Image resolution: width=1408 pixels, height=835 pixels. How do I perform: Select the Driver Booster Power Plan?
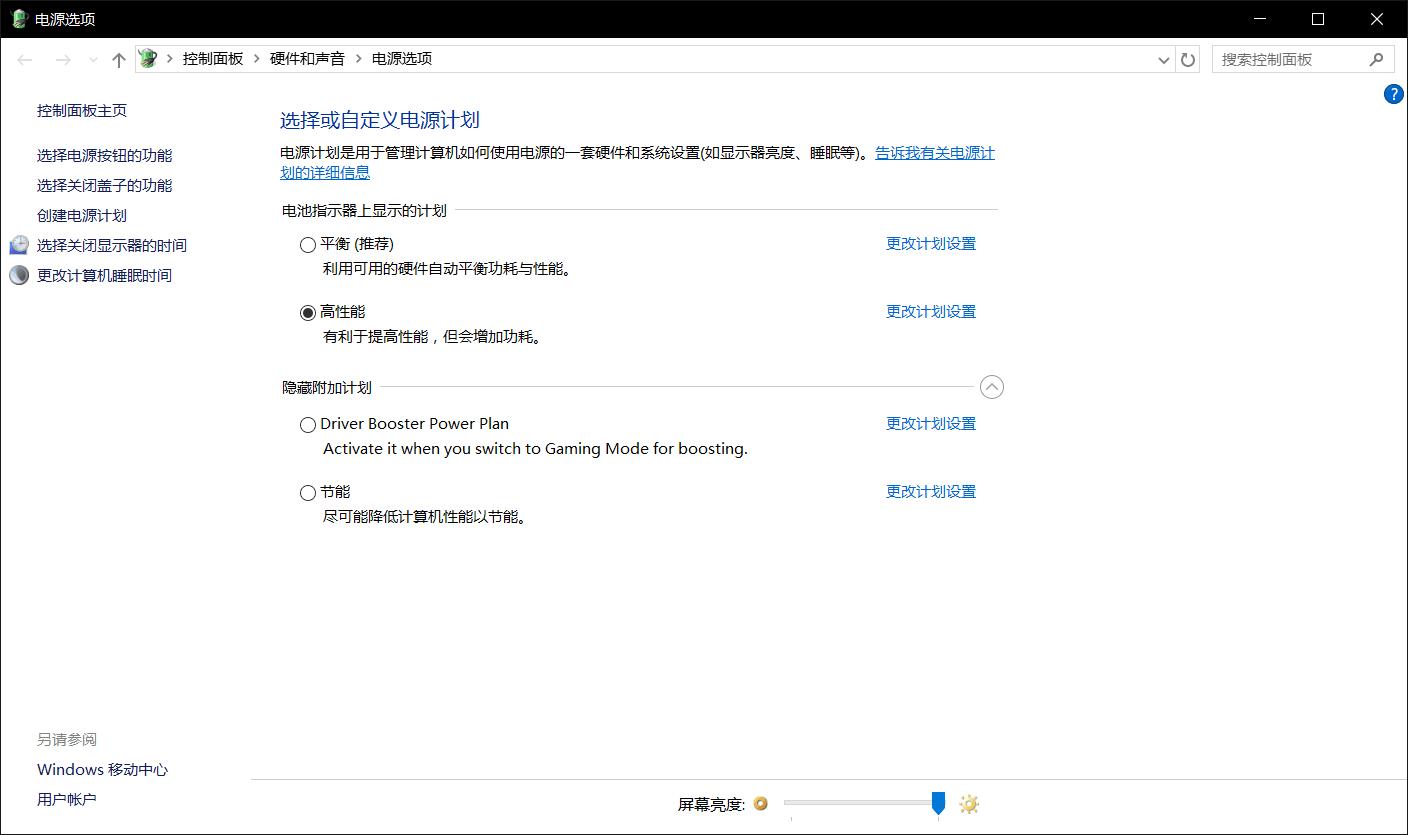(x=307, y=424)
